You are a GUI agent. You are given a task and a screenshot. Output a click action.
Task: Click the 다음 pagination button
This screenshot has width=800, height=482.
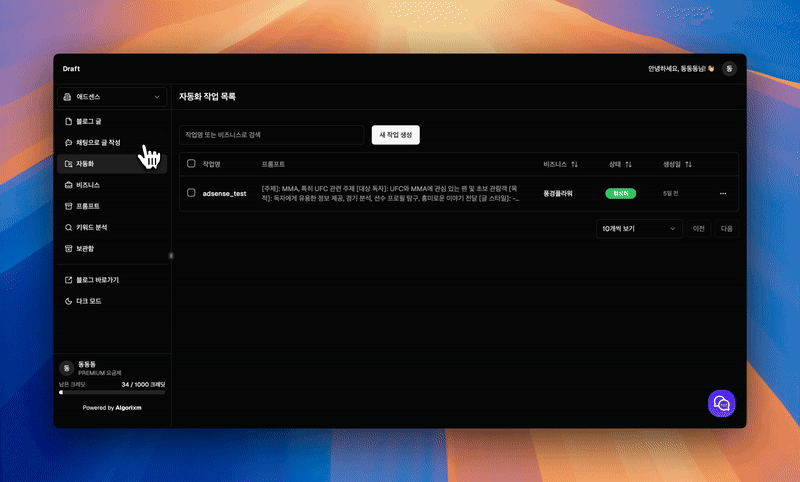(727, 229)
